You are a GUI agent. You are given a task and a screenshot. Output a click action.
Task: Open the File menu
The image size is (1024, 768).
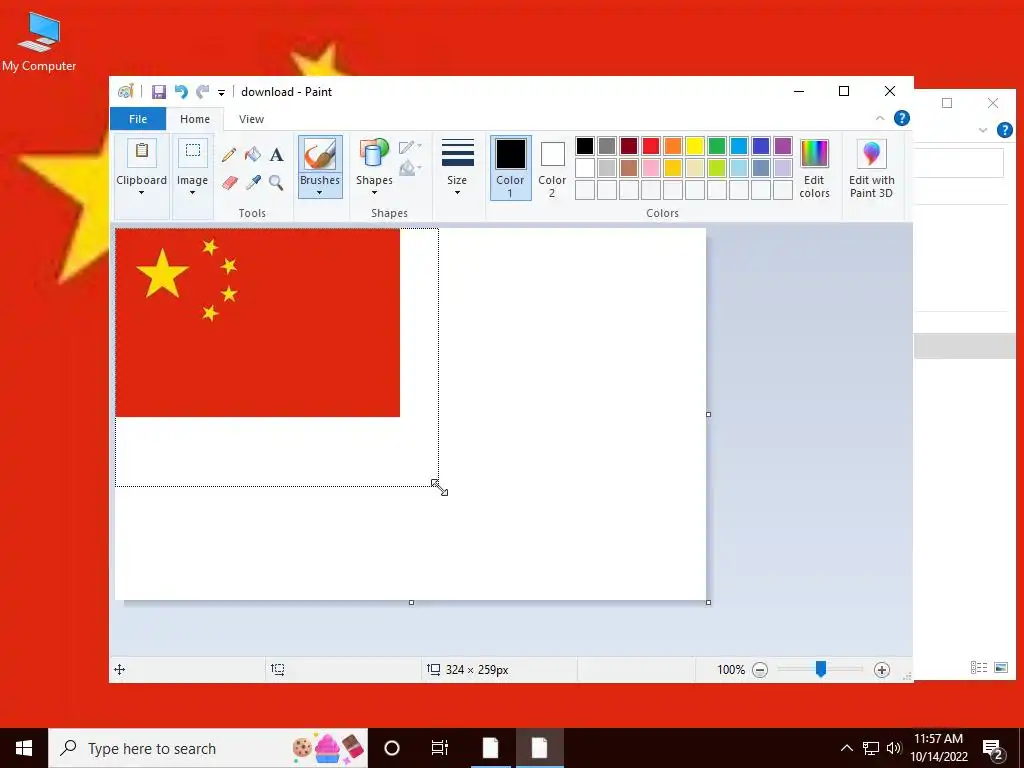138,119
